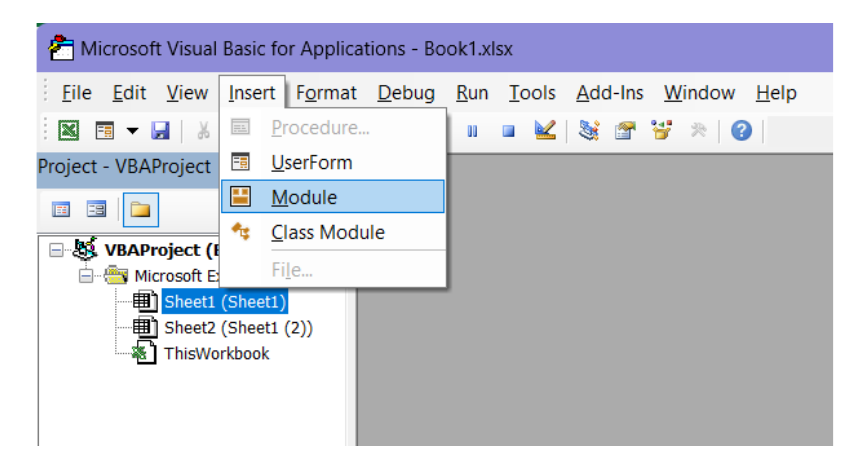This screenshot has height=473, width=863.
Task: Open the Add-Ins menu
Action: [610, 93]
